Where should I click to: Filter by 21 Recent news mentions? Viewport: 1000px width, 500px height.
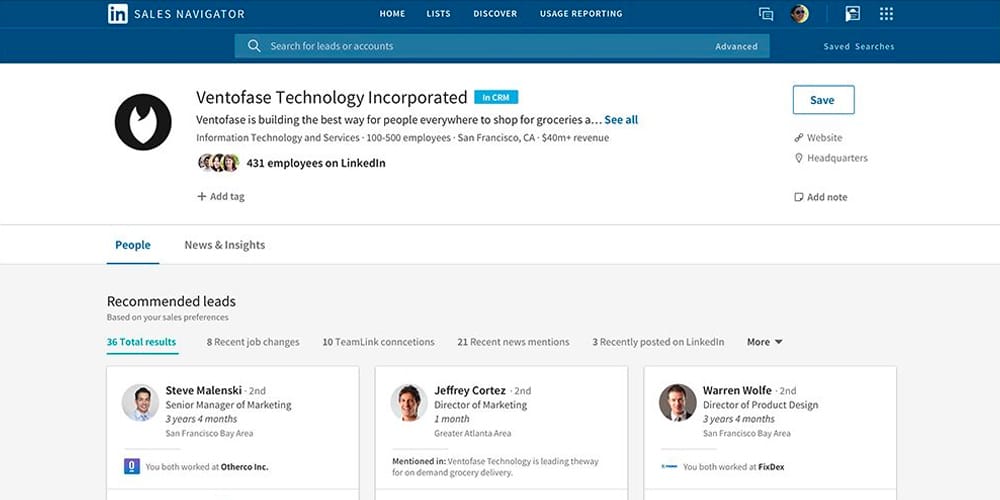point(513,342)
